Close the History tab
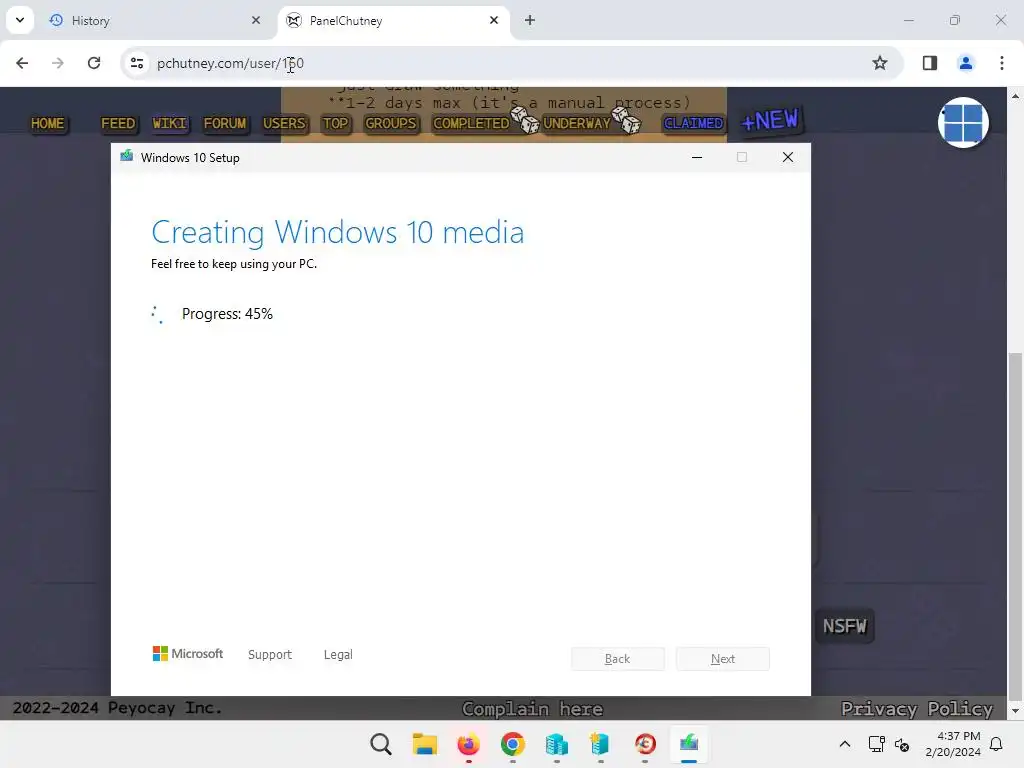 click(x=256, y=20)
